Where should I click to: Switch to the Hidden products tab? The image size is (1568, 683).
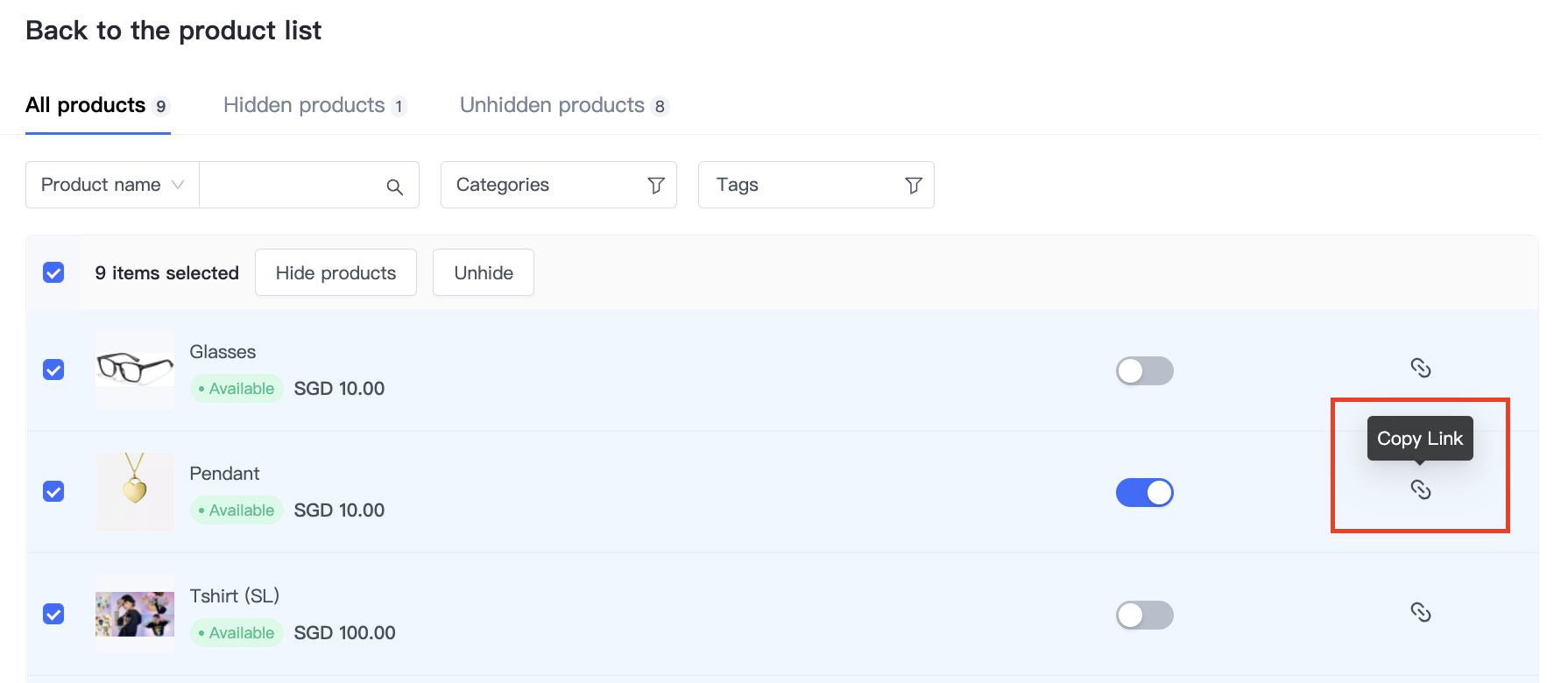pyautogui.click(x=314, y=106)
